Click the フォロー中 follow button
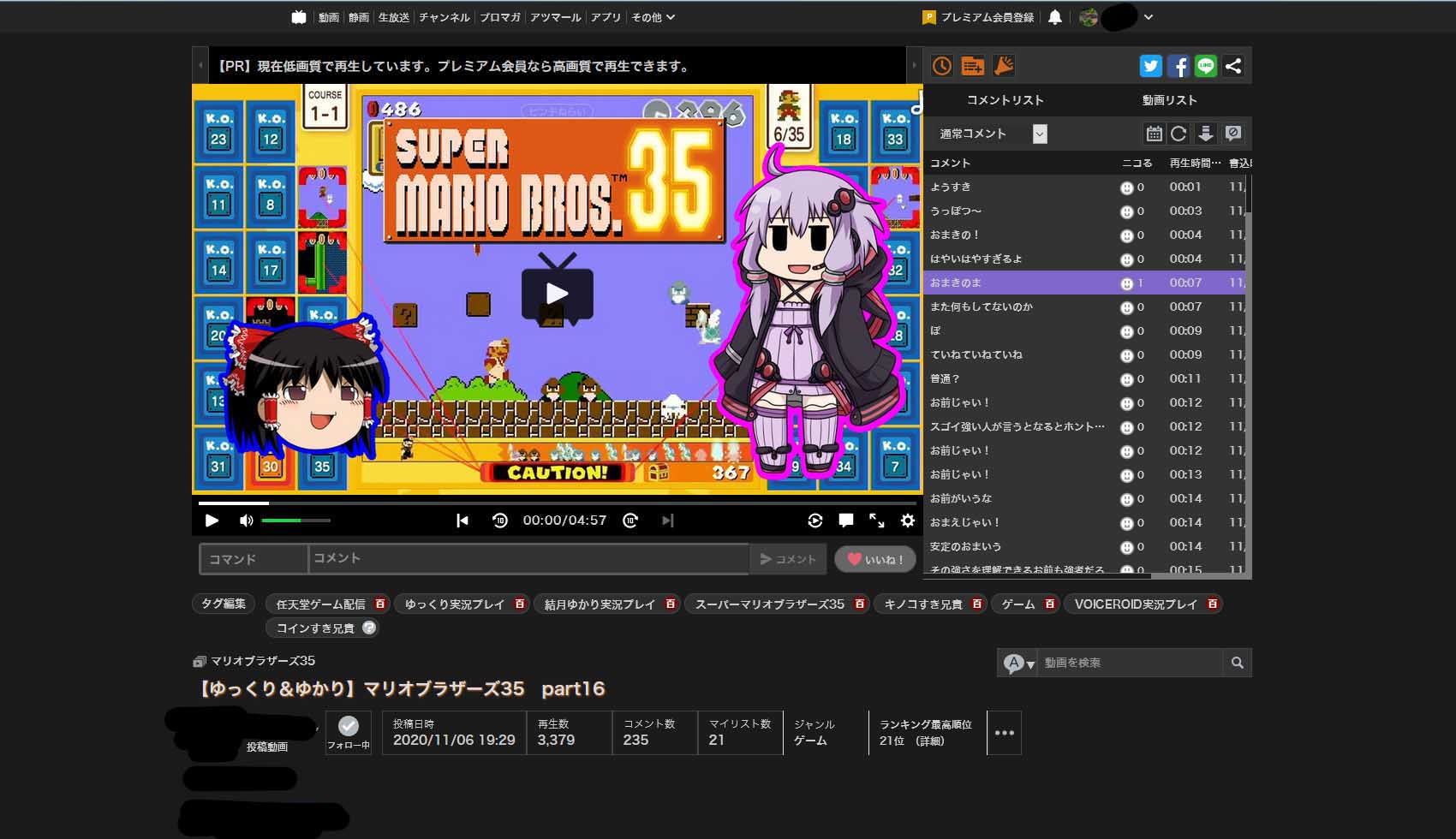Screen dimensions: 1456x839 point(349,733)
